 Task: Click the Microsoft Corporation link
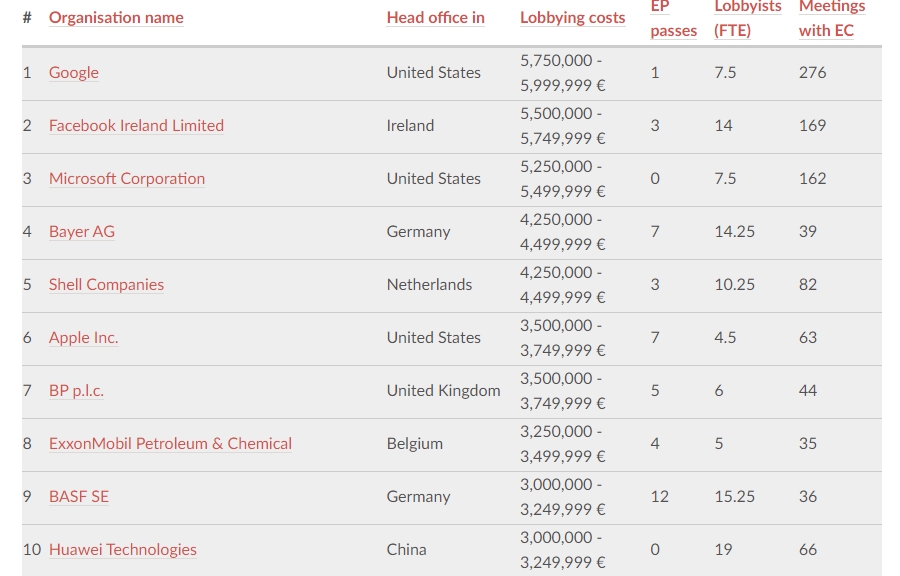tap(127, 179)
